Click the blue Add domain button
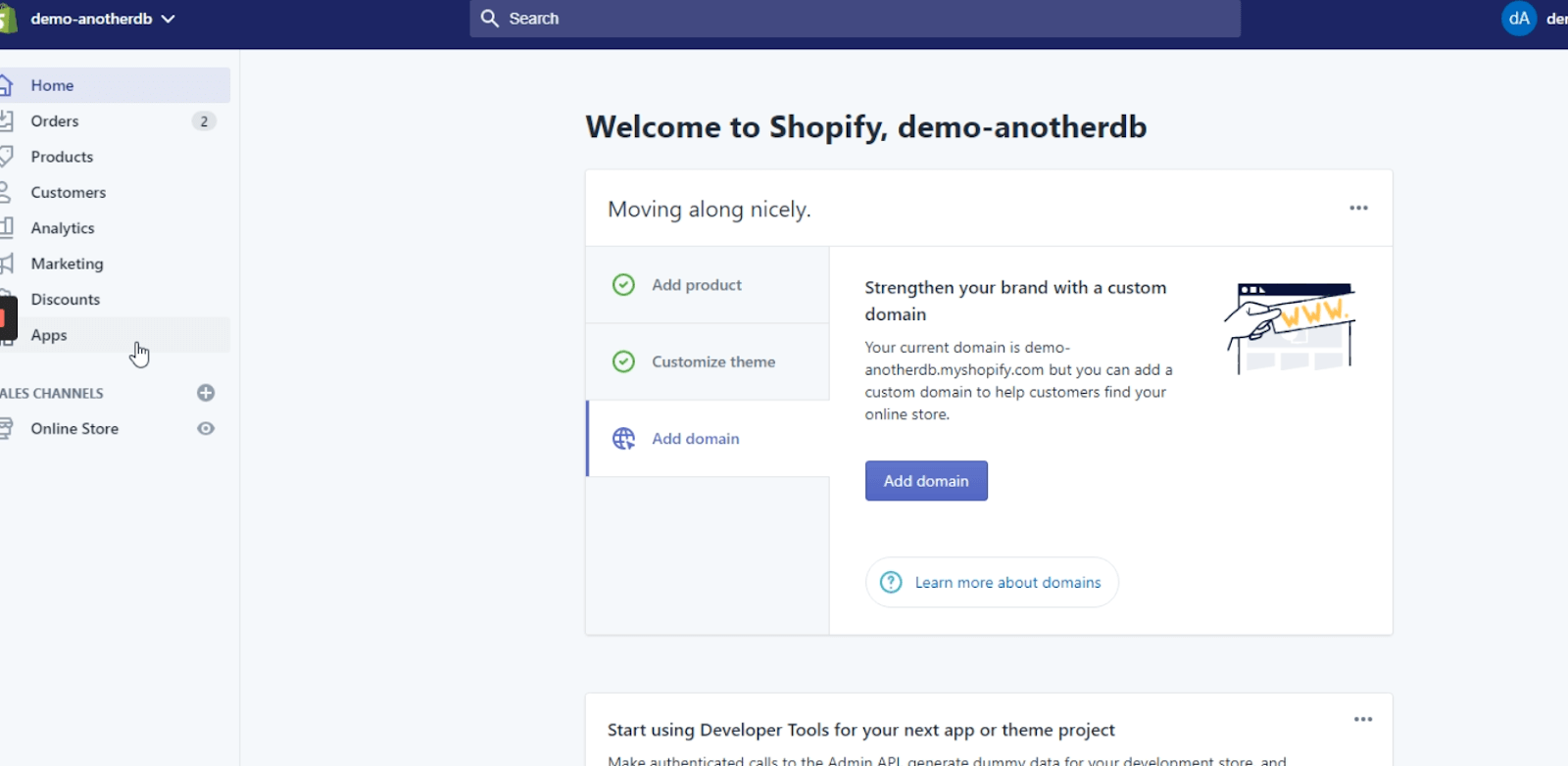1568x766 pixels. [x=926, y=481]
